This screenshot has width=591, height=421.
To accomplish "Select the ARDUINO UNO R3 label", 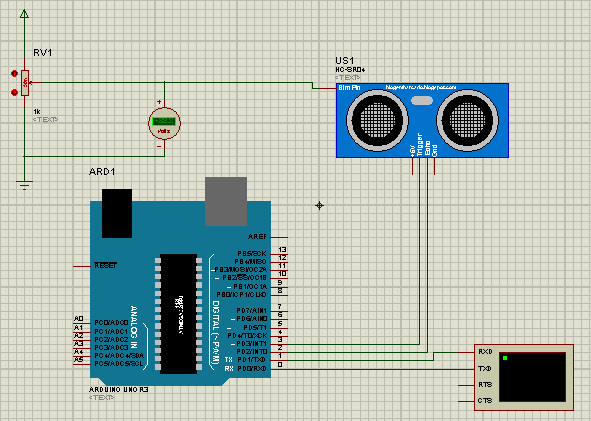I will click(119, 389).
